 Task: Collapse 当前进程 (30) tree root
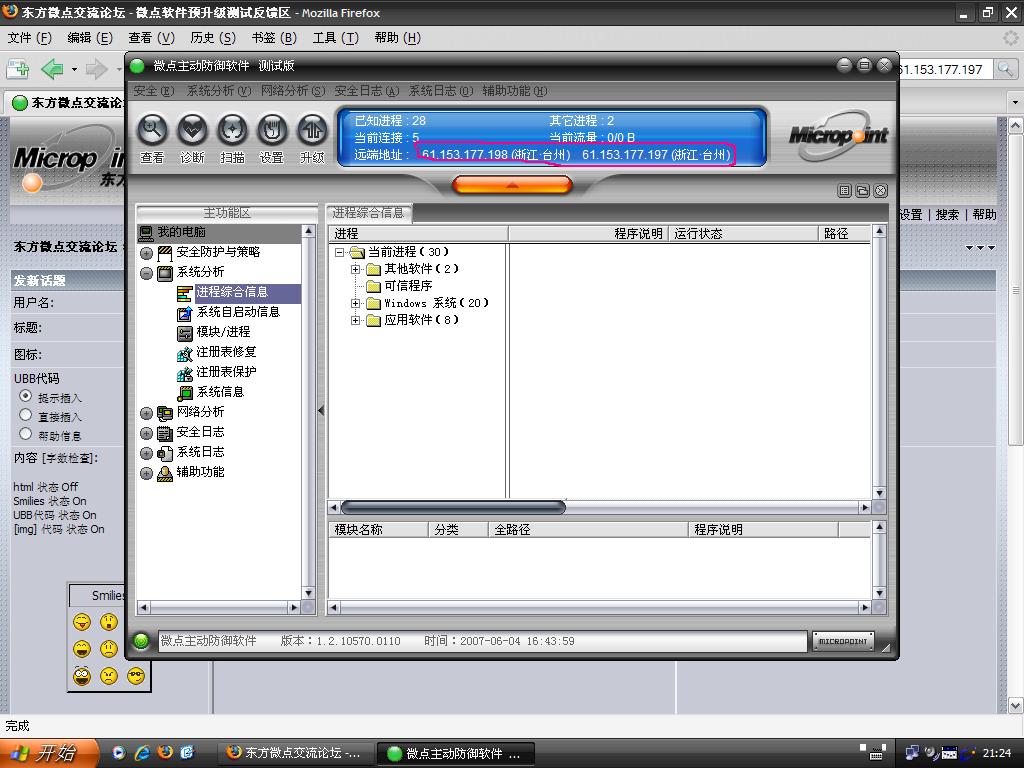(x=340, y=252)
